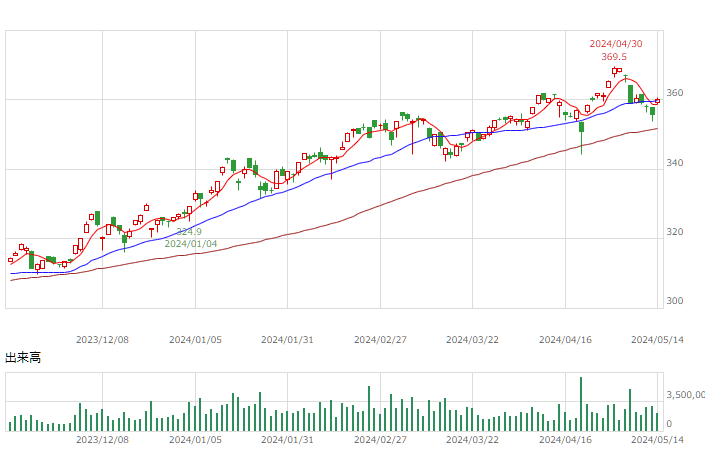Select the 320 price axis label
705x454 pixels.
674,231
